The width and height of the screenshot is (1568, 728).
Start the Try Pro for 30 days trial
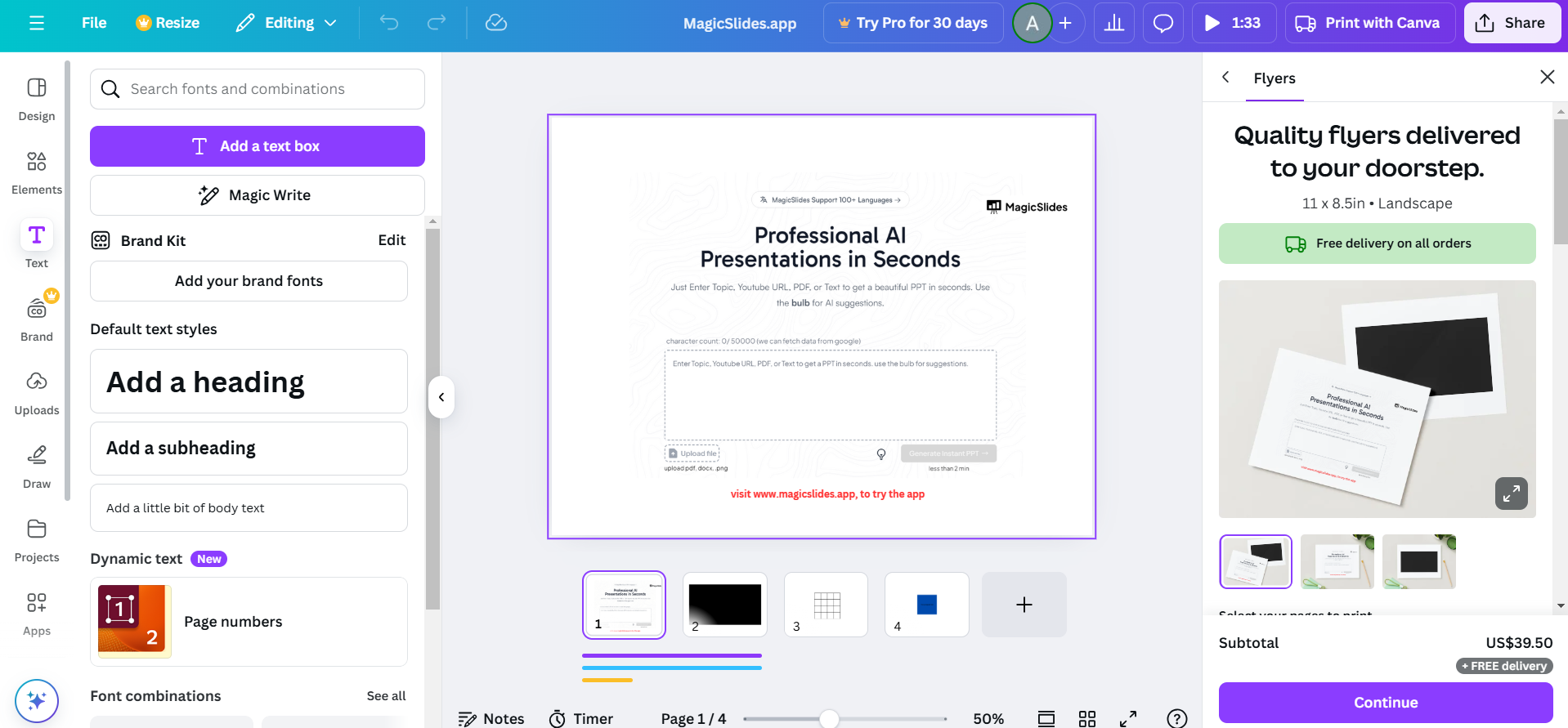913,23
